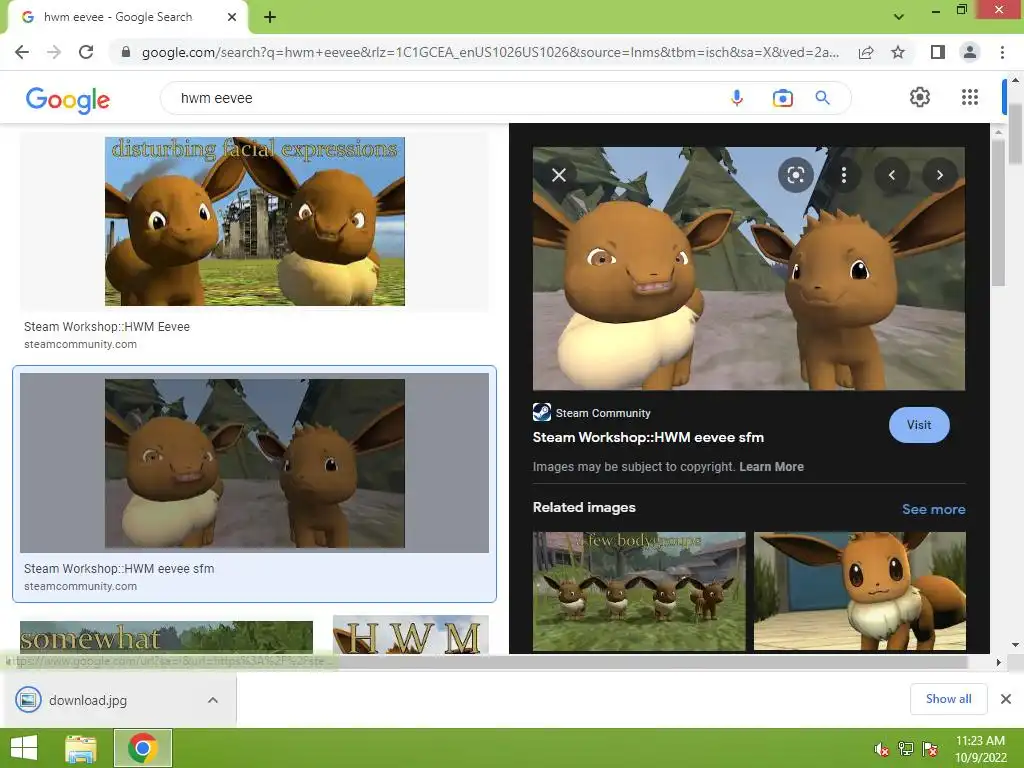
Task: Bookmark this page with the star
Action: 898,52
